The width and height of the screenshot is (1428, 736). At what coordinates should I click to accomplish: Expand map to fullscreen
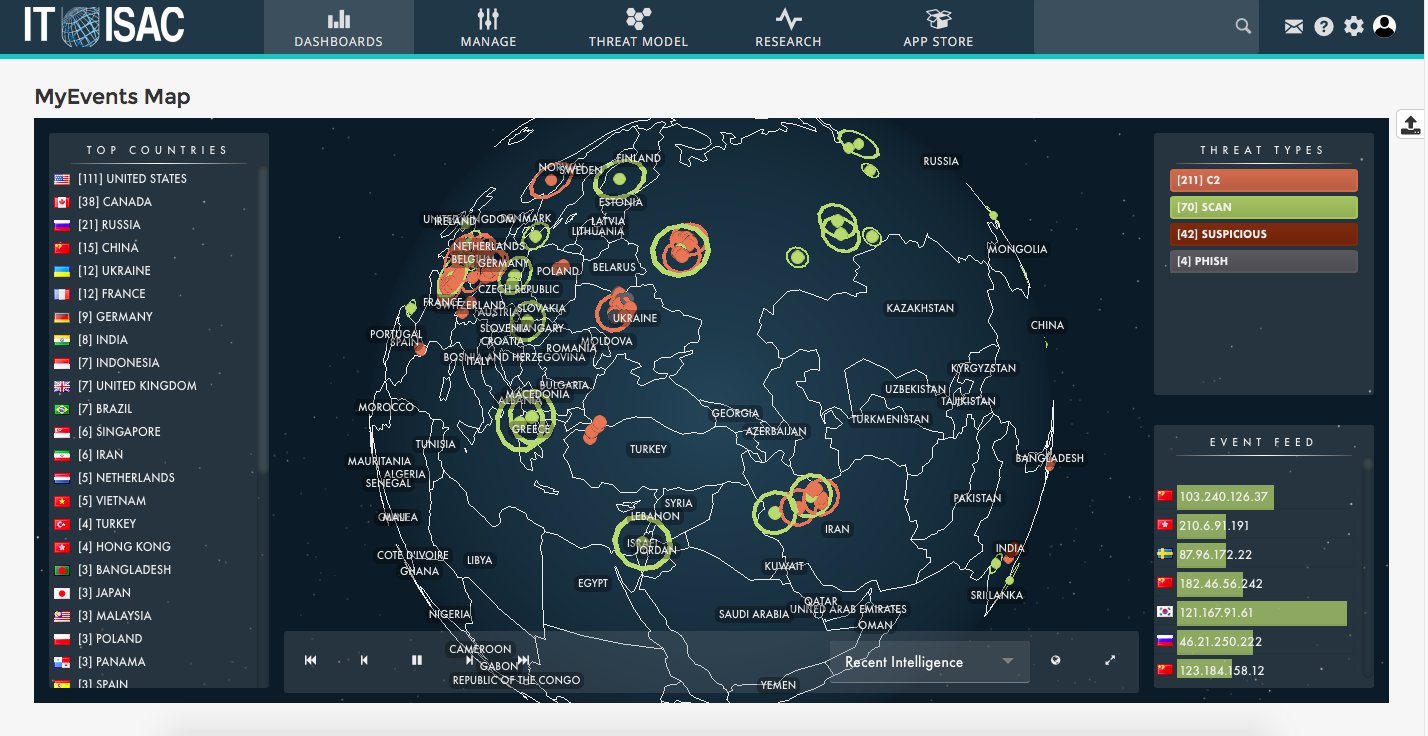tap(1110, 661)
